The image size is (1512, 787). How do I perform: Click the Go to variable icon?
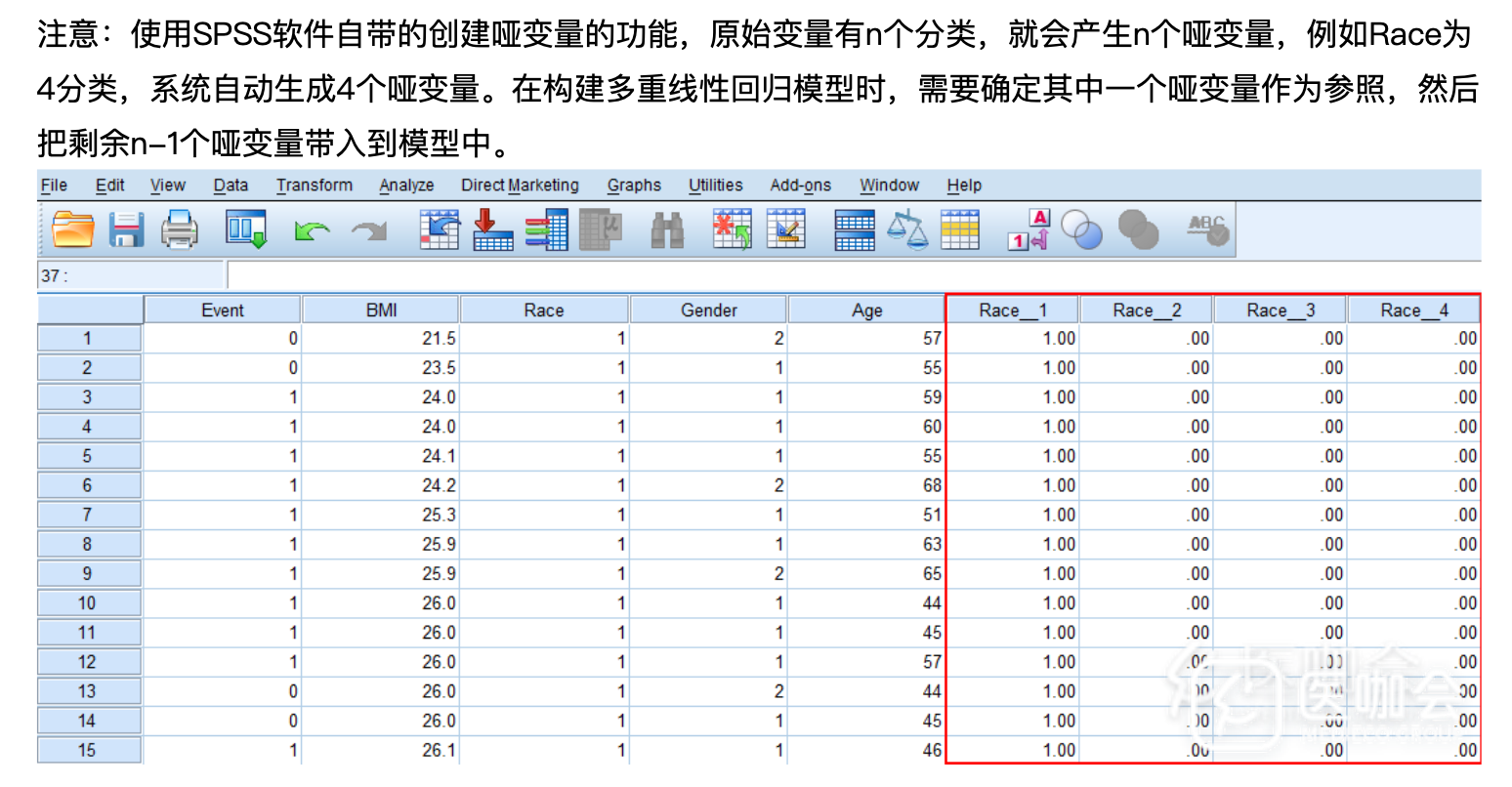tap(492, 230)
